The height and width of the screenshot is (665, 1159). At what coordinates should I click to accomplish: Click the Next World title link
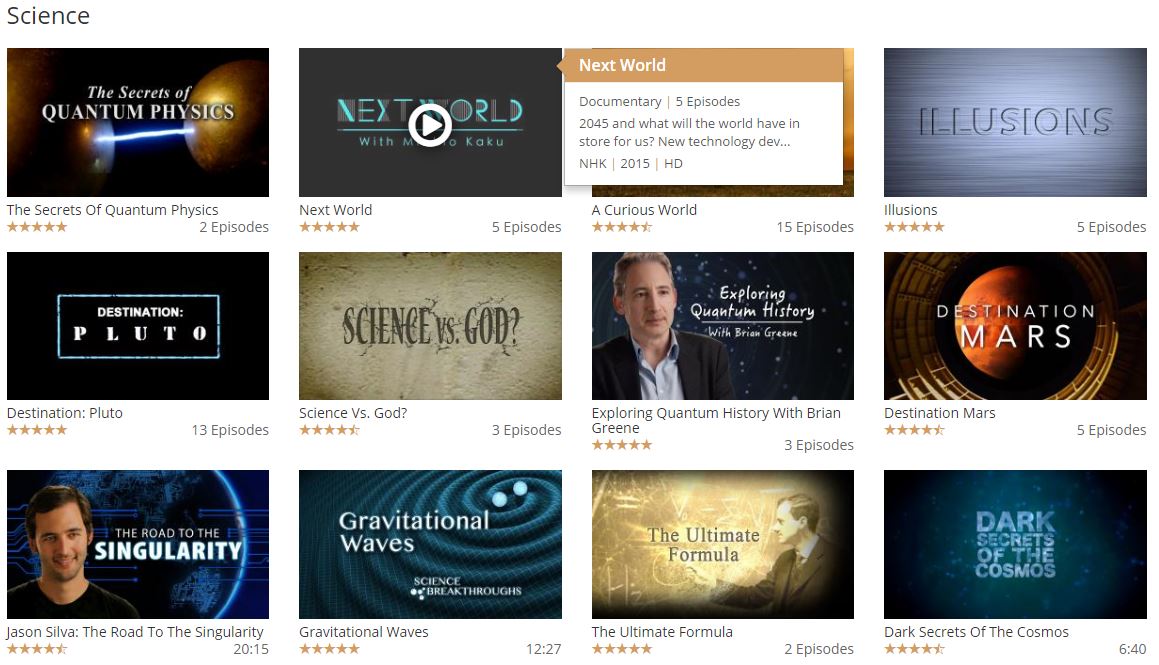point(336,210)
